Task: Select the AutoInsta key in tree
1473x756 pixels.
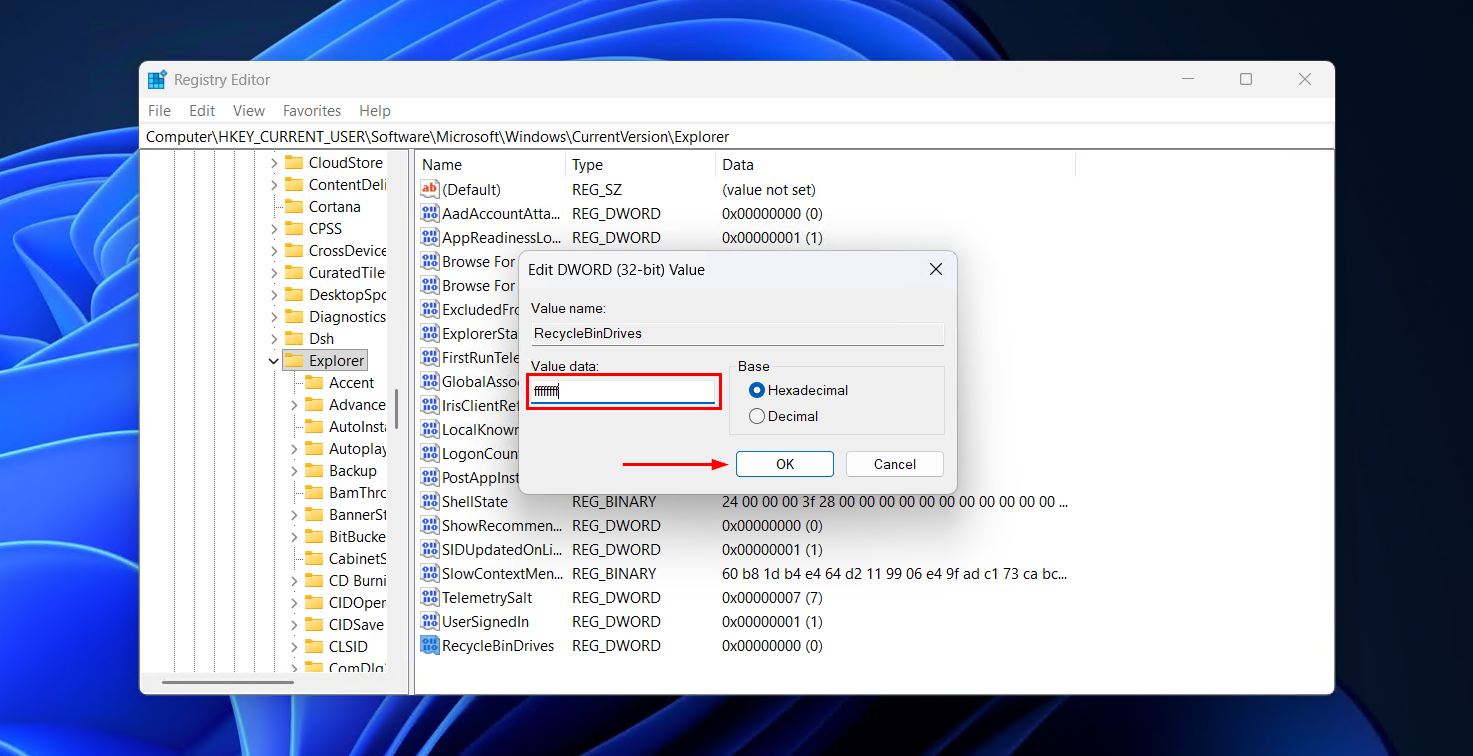Action: pos(357,426)
